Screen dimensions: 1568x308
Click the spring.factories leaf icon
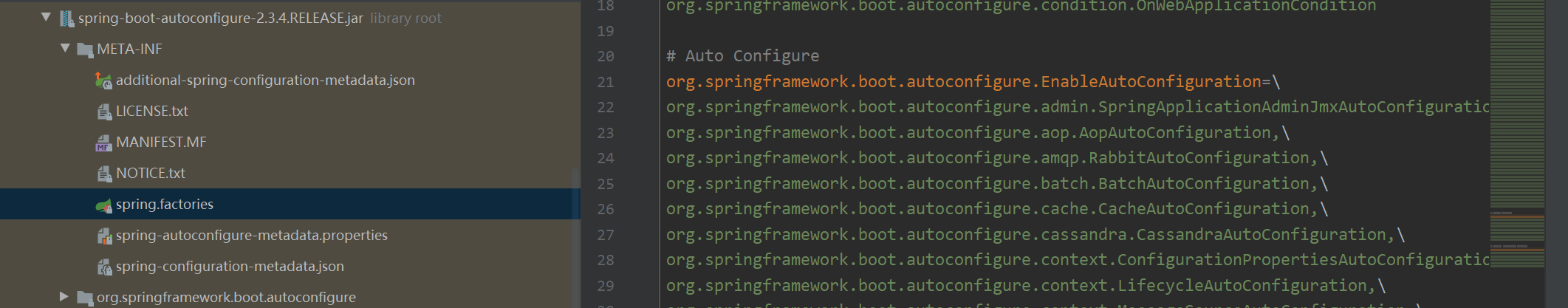tap(104, 205)
